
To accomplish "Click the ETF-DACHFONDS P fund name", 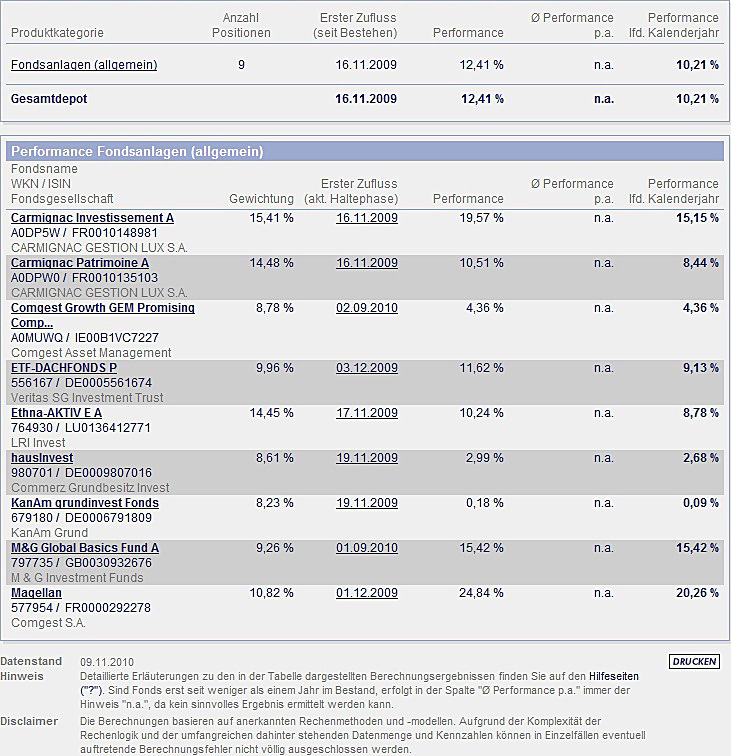I will coord(64,368).
